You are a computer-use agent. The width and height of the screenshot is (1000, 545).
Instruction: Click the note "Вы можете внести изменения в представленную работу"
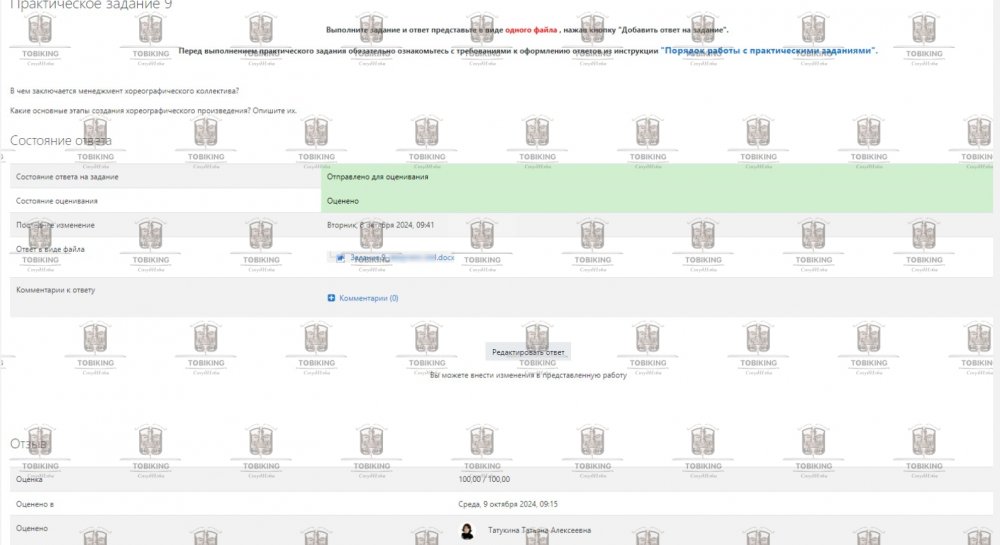[528, 375]
